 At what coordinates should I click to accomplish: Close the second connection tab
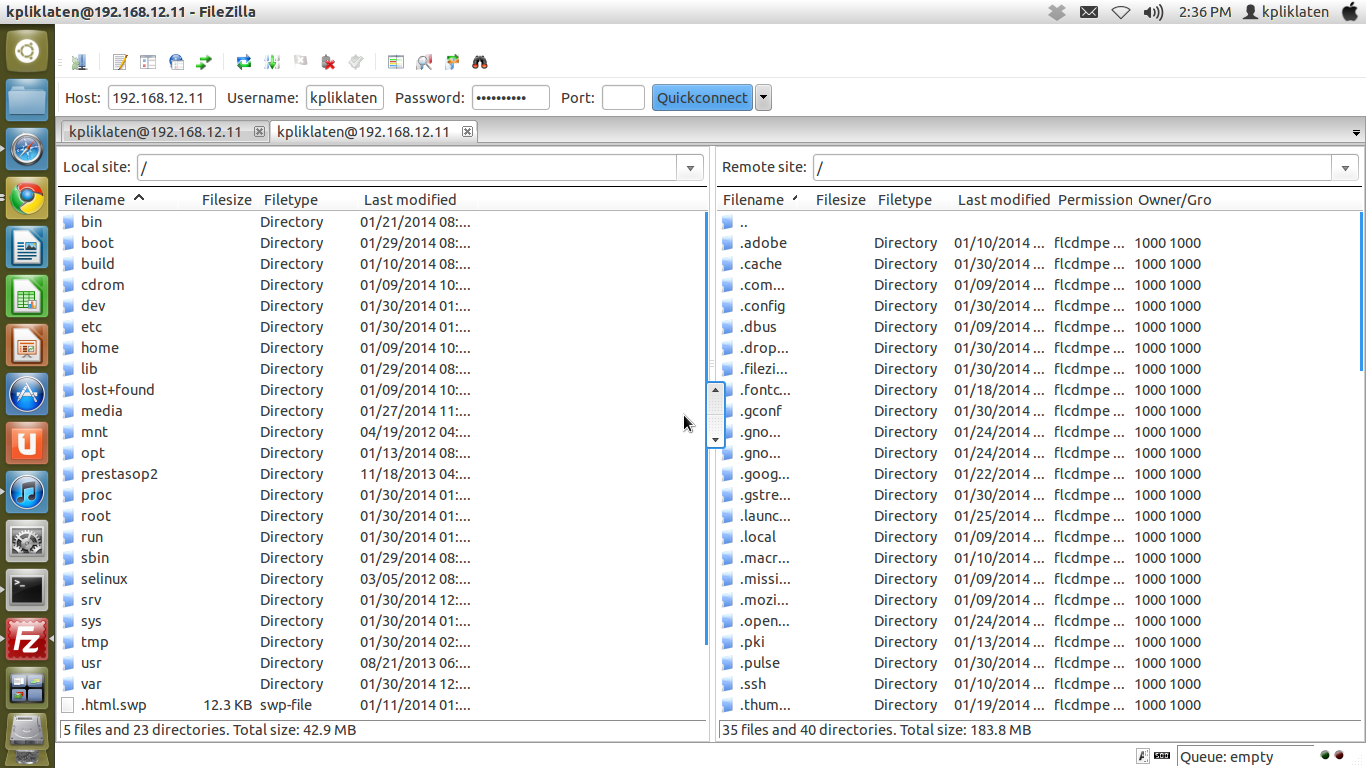tap(467, 131)
